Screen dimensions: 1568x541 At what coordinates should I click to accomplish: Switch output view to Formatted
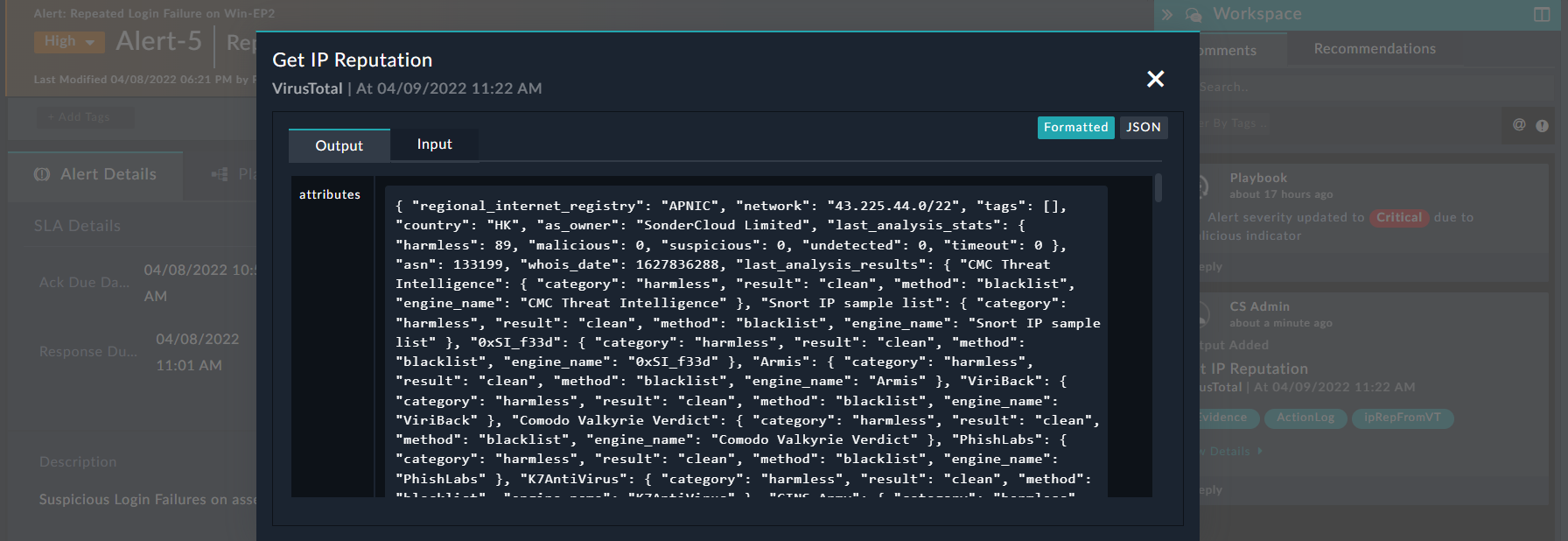pos(1075,127)
